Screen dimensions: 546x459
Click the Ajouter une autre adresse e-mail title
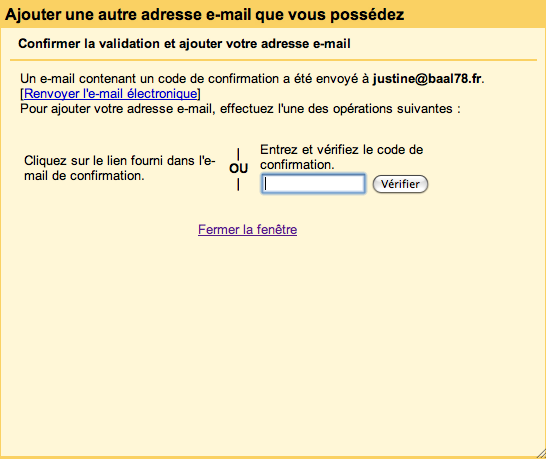(x=204, y=15)
